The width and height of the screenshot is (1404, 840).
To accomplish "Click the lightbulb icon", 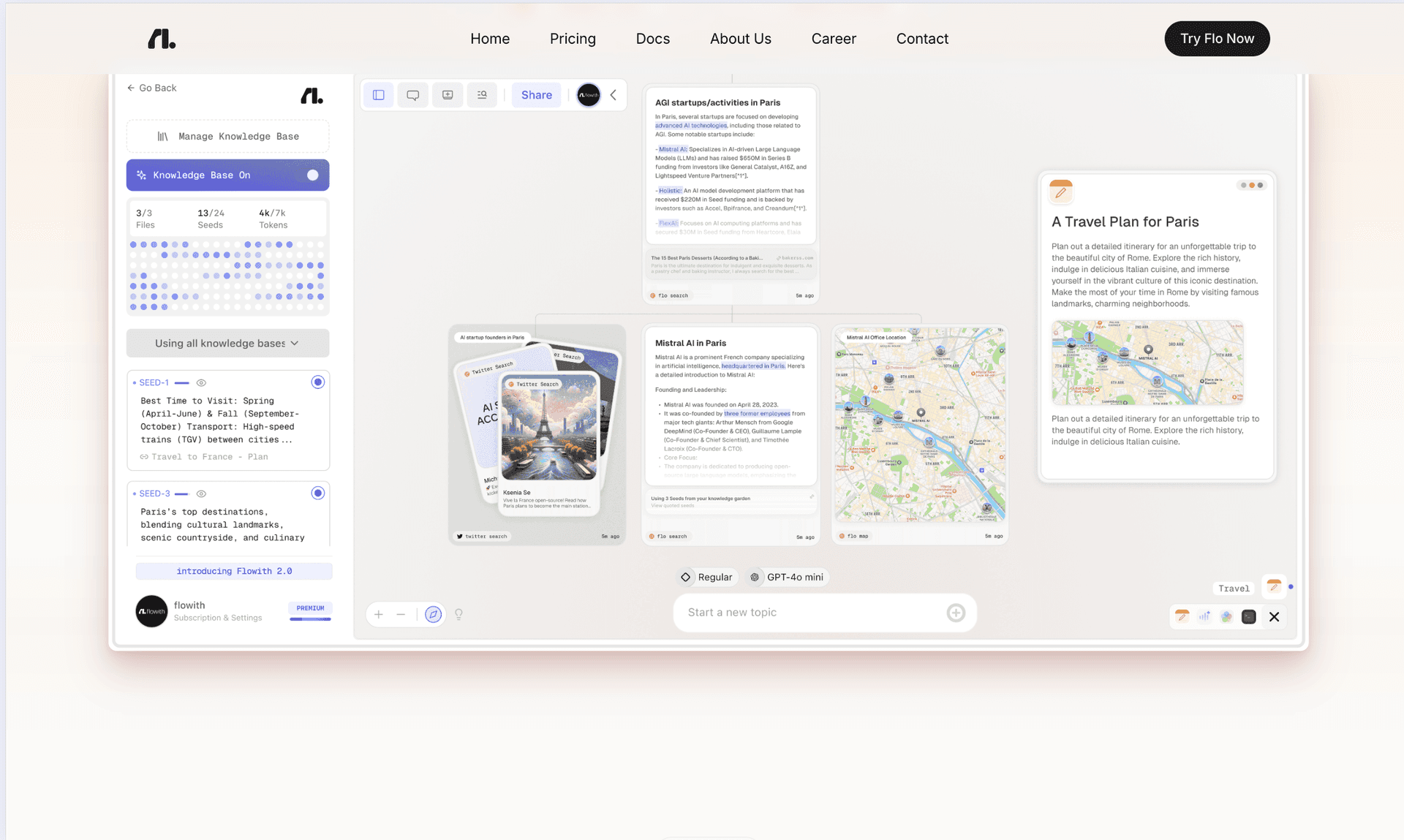I will point(458,614).
